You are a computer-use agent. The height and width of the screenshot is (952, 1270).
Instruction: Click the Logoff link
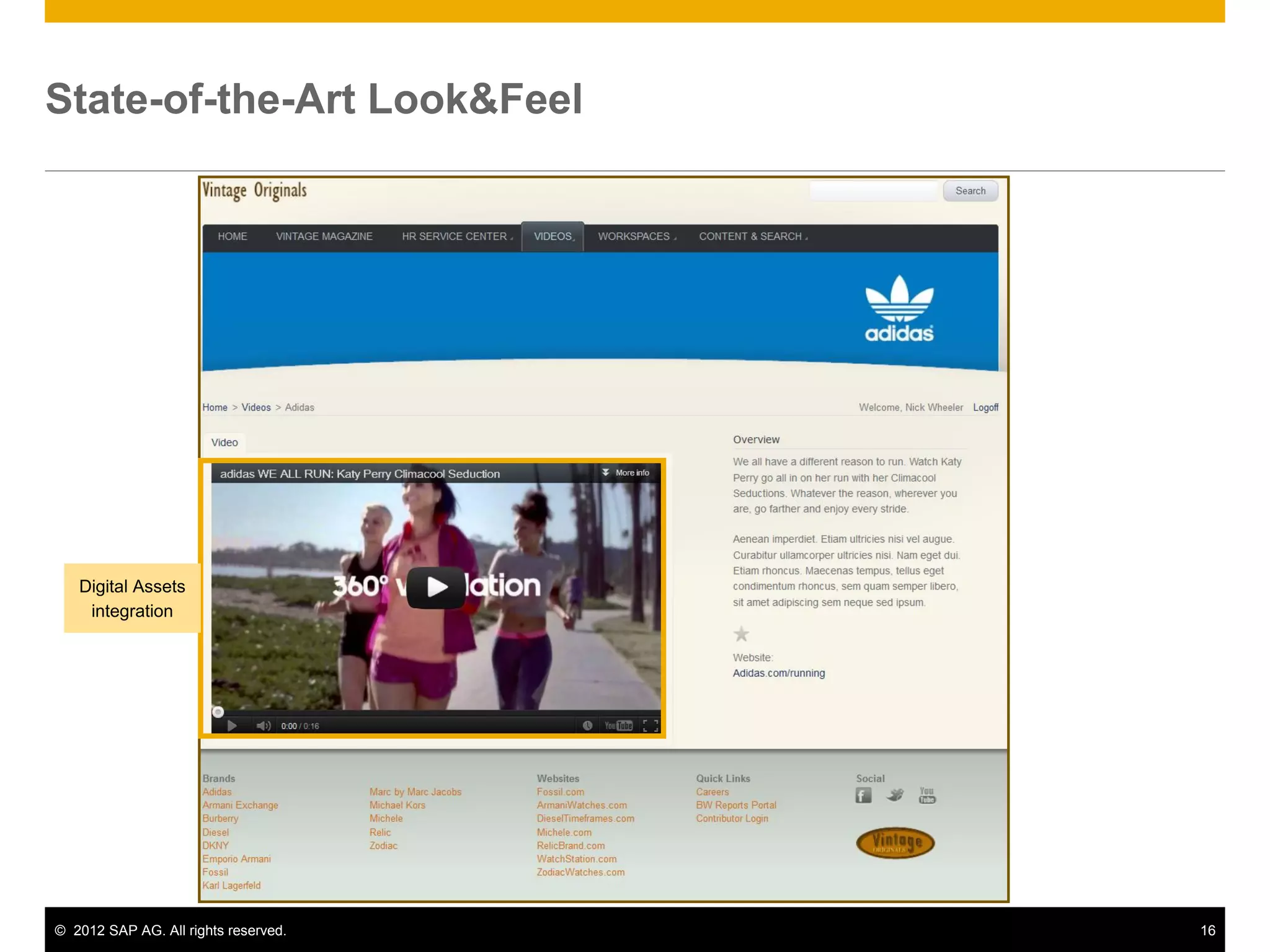point(985,407)
